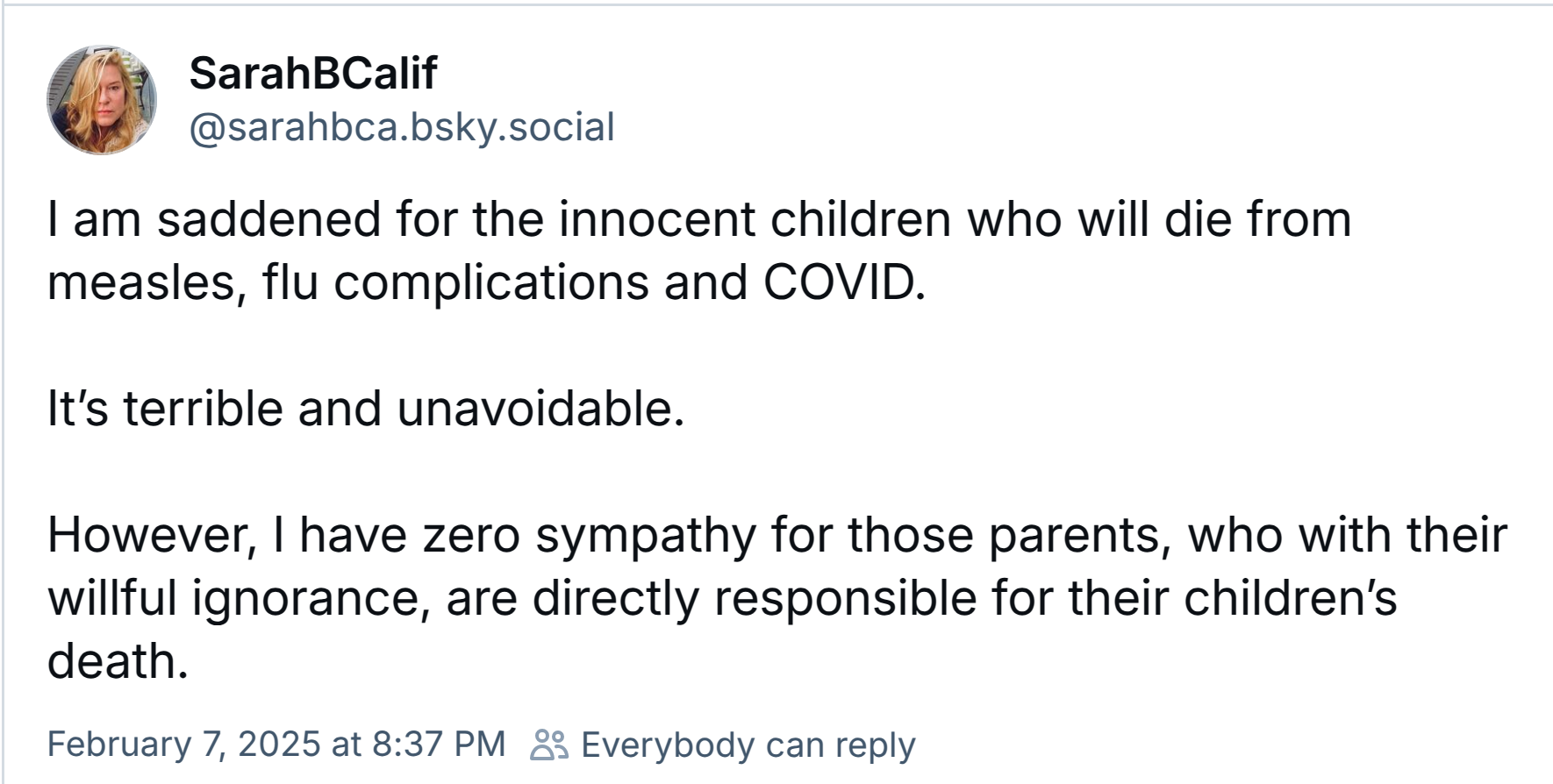
Task: Open the @sarahbca.bsky.social handle link
Action: point(402,127)
